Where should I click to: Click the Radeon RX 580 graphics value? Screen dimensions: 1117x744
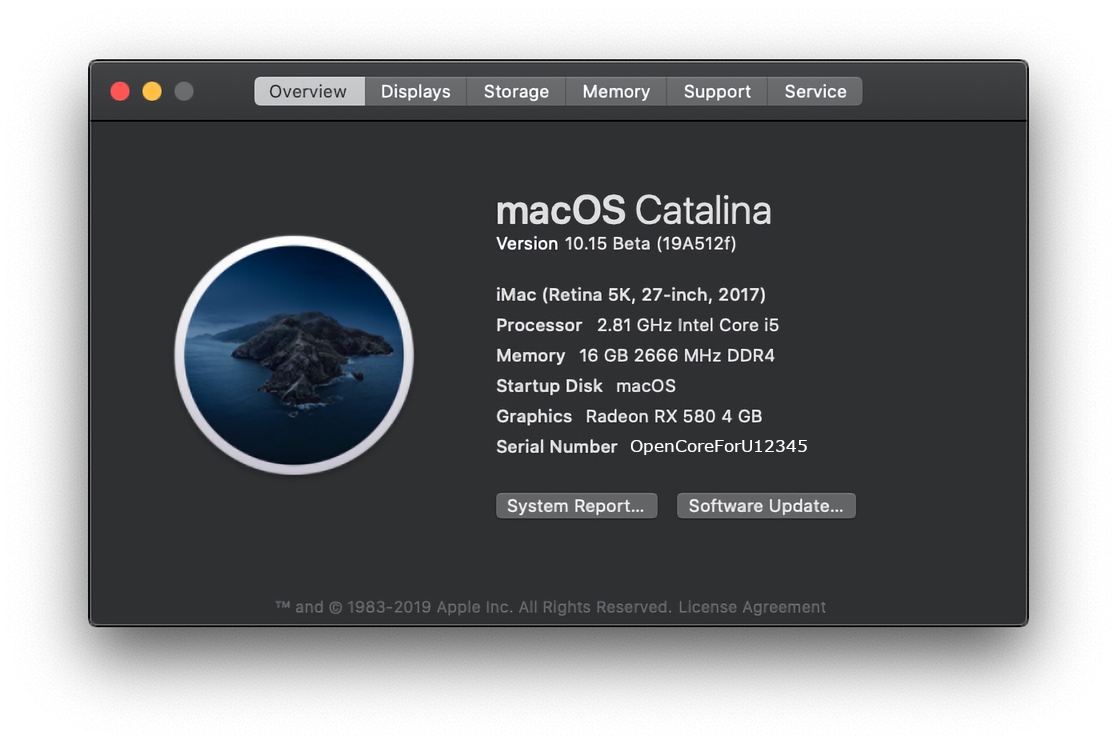click(x=674, y=417)
